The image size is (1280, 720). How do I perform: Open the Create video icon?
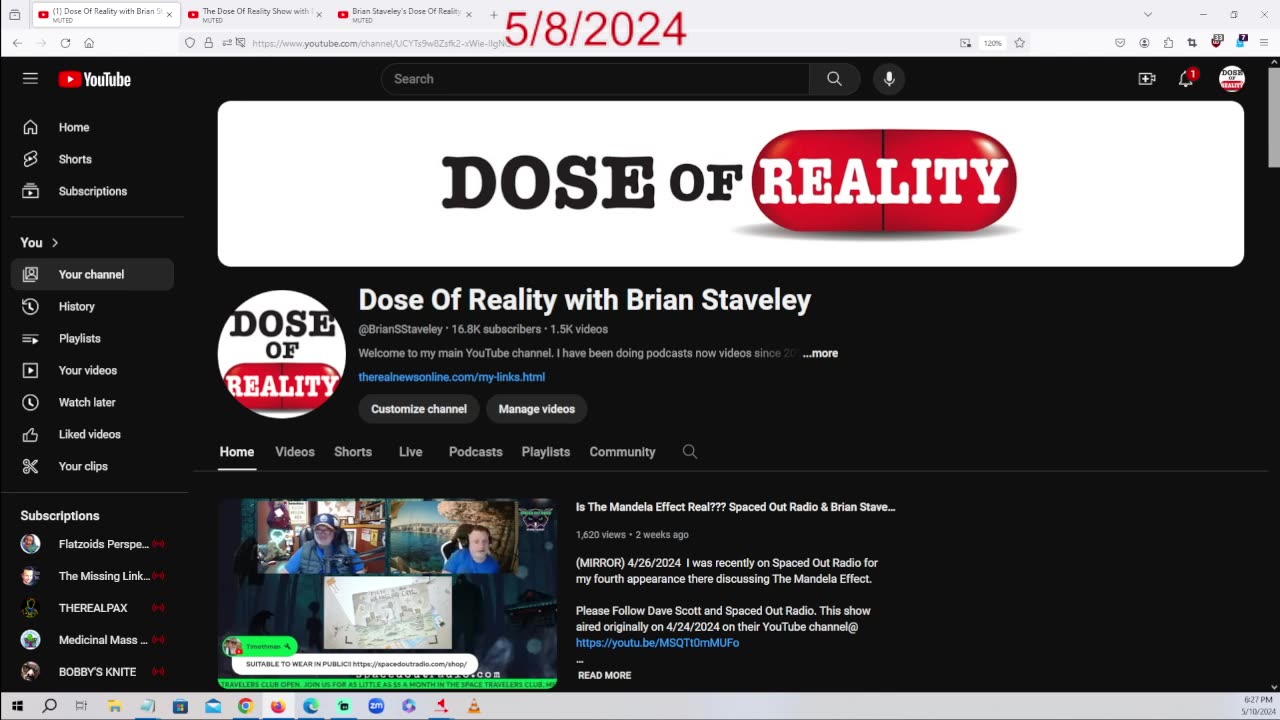click(x=1147, y=79)
